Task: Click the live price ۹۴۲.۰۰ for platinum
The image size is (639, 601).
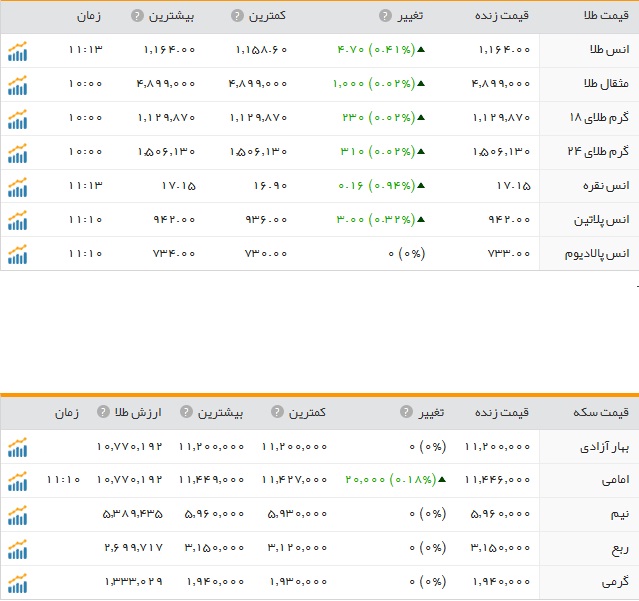Action: point(509,220)
